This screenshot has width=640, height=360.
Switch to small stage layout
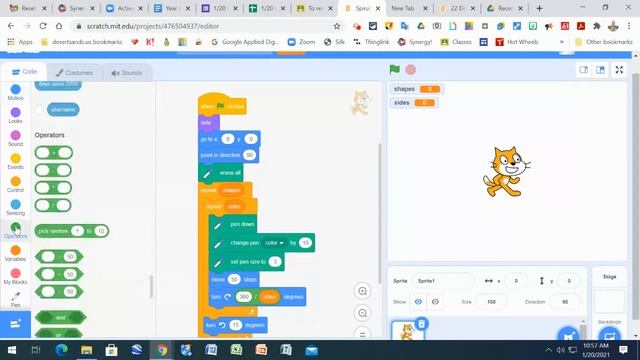pos(584,70)
